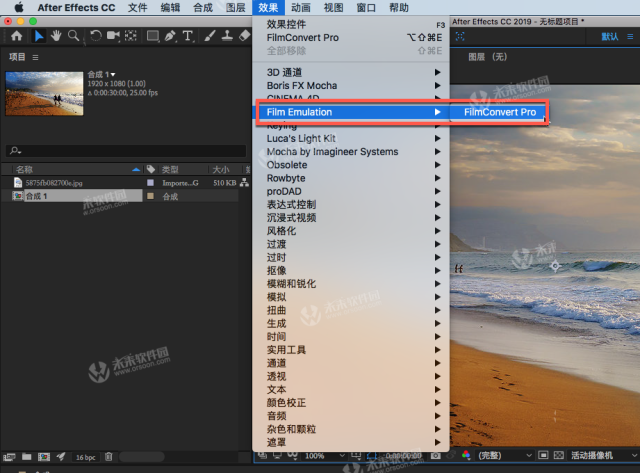Viewport: 640px width, 473px height.
Task: Select the Pan Behind anchor point tool
Action: [x=131, y=36]
